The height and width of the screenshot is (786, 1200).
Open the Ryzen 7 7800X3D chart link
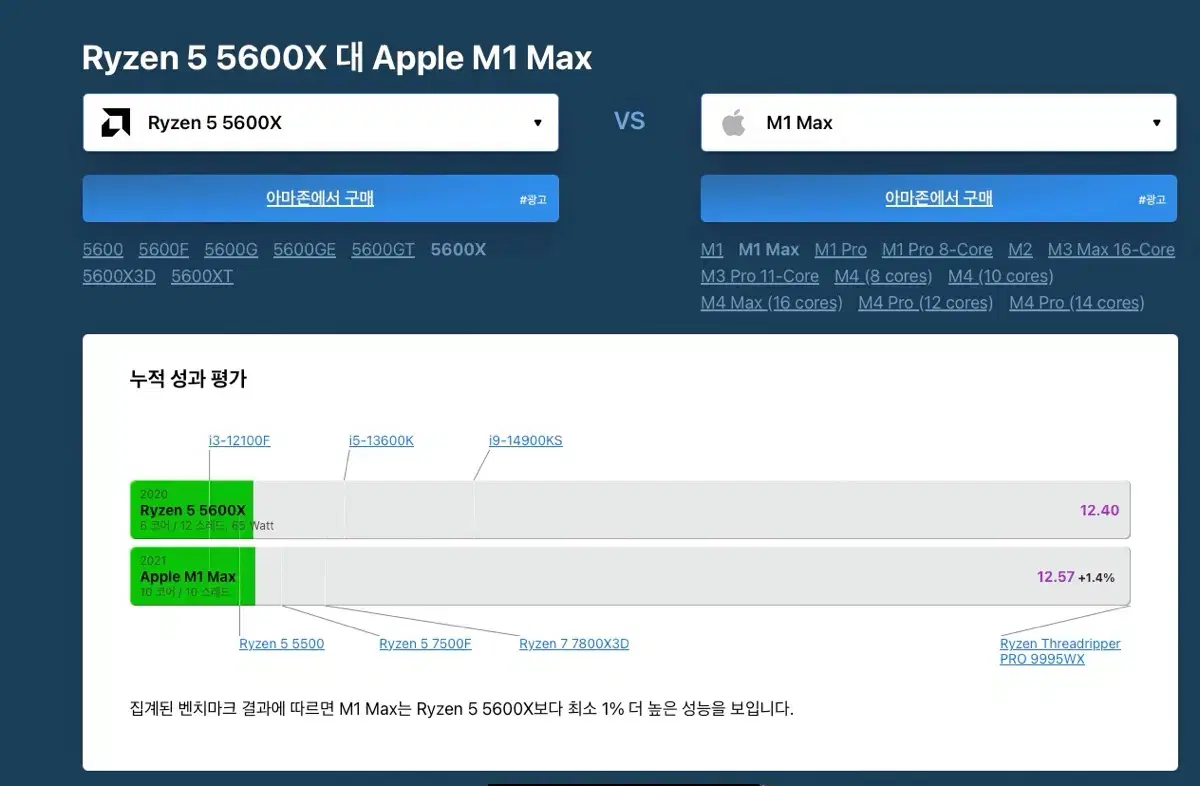574,644
